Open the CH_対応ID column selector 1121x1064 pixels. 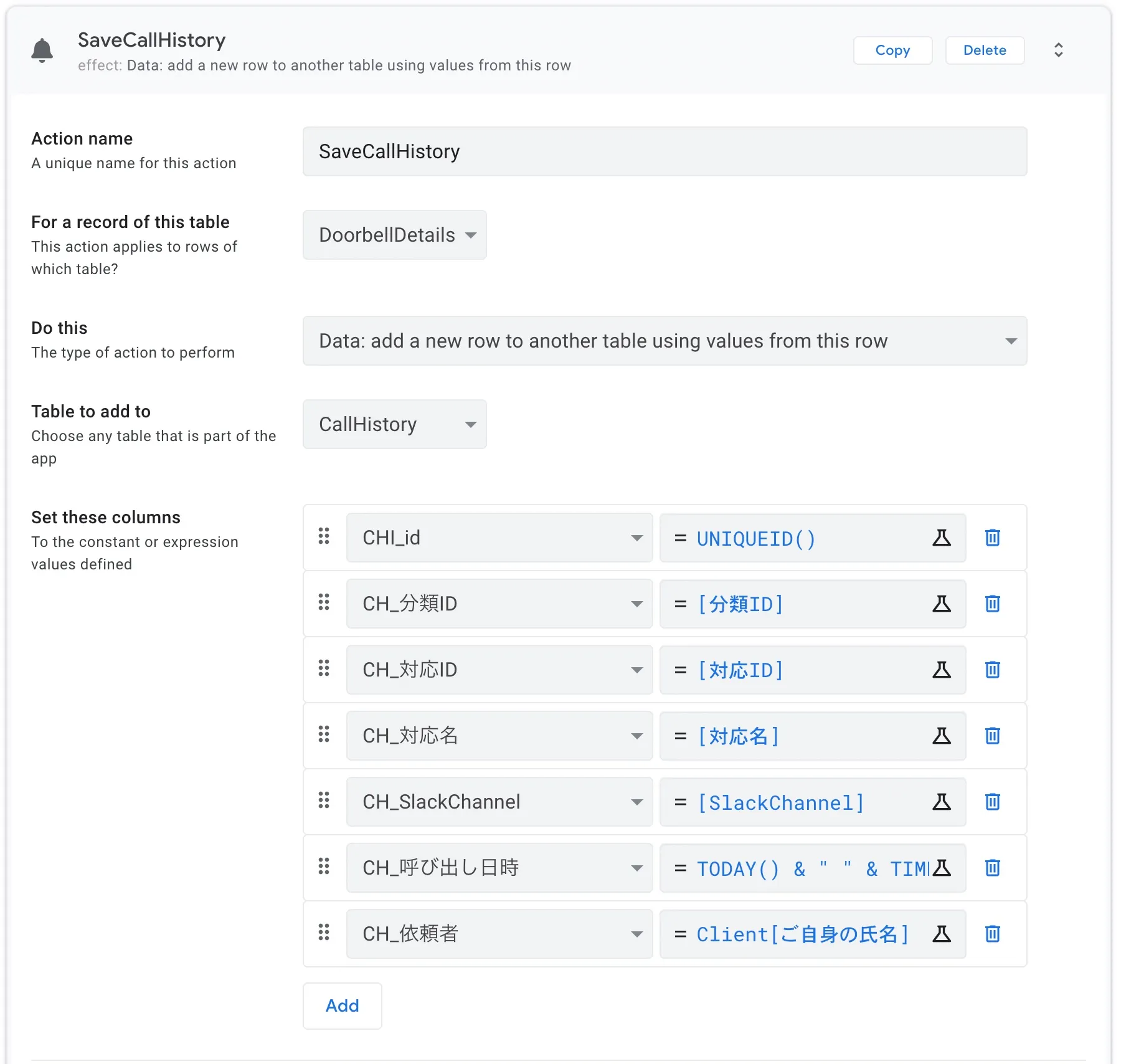499,670
